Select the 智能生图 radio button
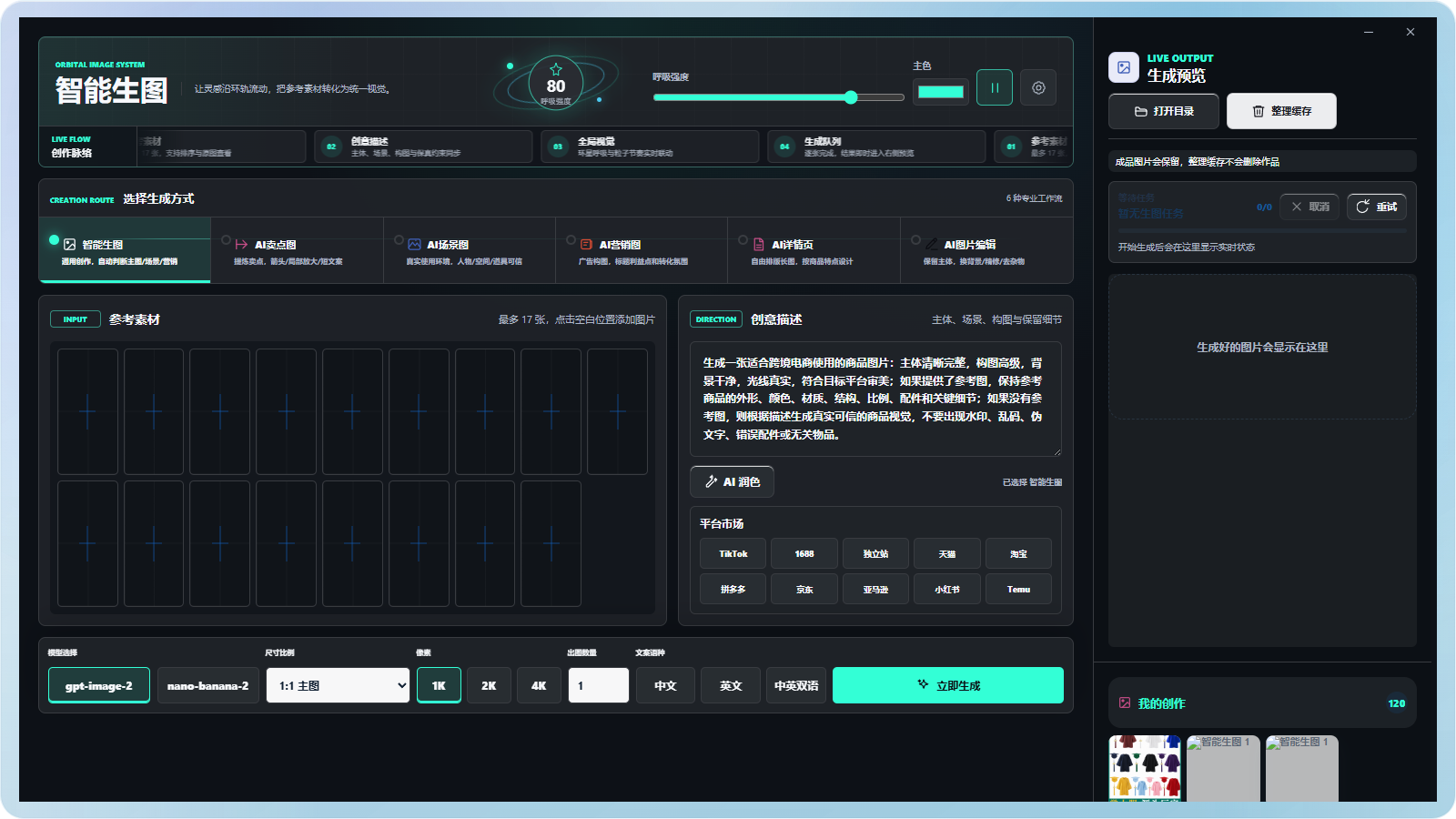Image resolution: width=1456 pixels, height=819 pixels. point(55,240)
